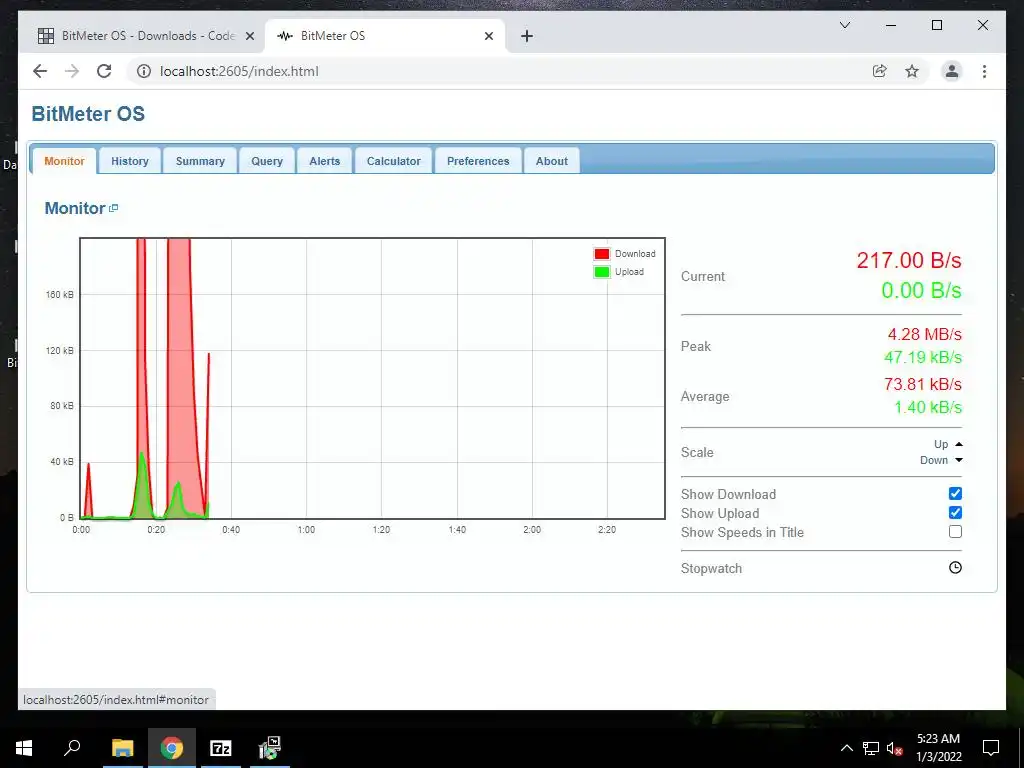The image size is (1024, 768).
Task: Click the network tray icon
Action: [x=871, y=748]
